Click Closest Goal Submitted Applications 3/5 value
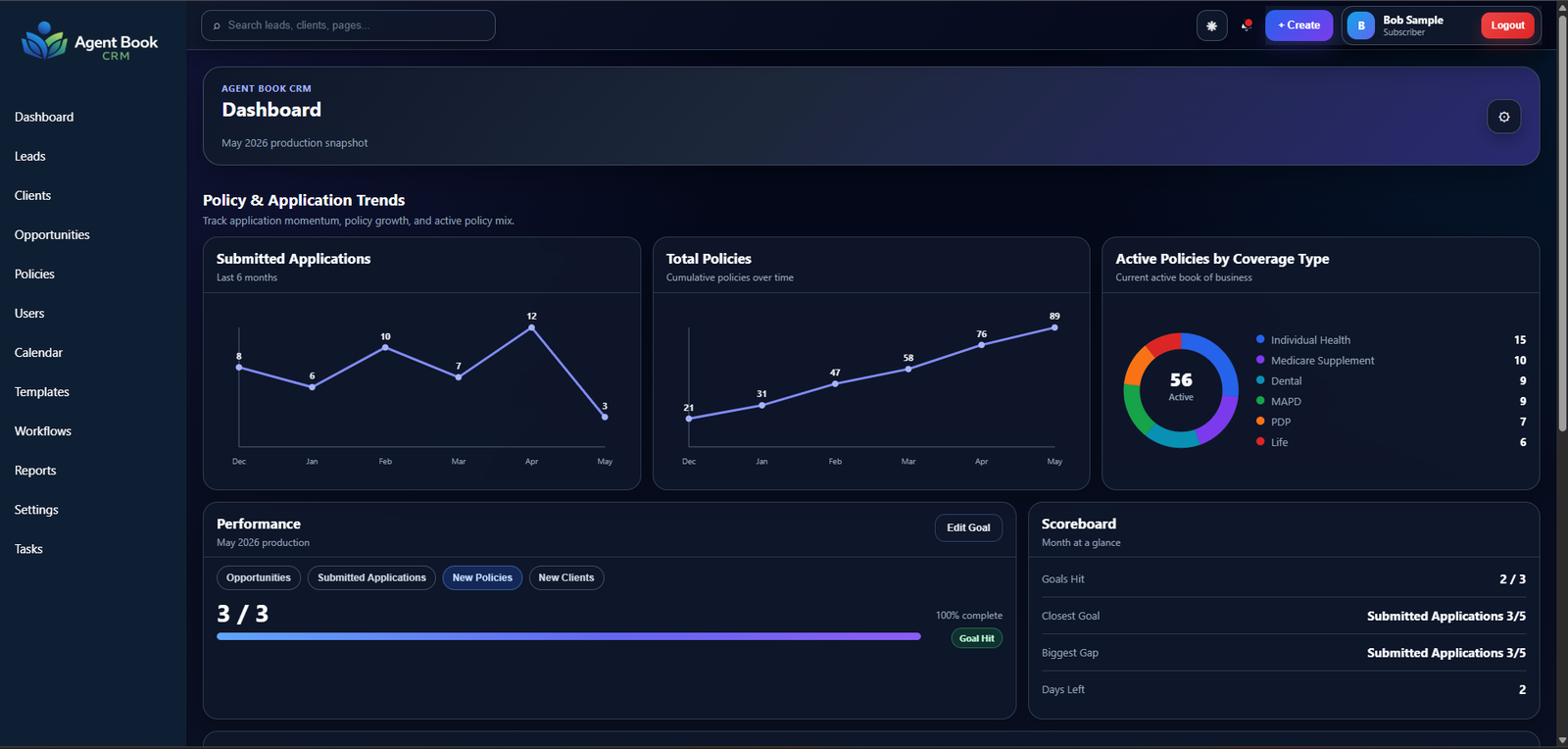The height and width of the screenshot is (749, 1568). point(1446,616)
